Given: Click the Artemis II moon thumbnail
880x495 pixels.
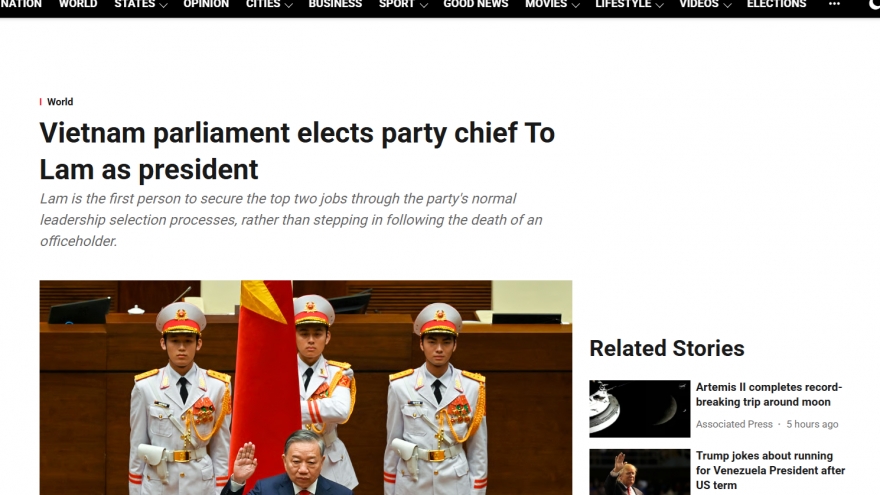Looking at the screenshot, I should [640, 409].
